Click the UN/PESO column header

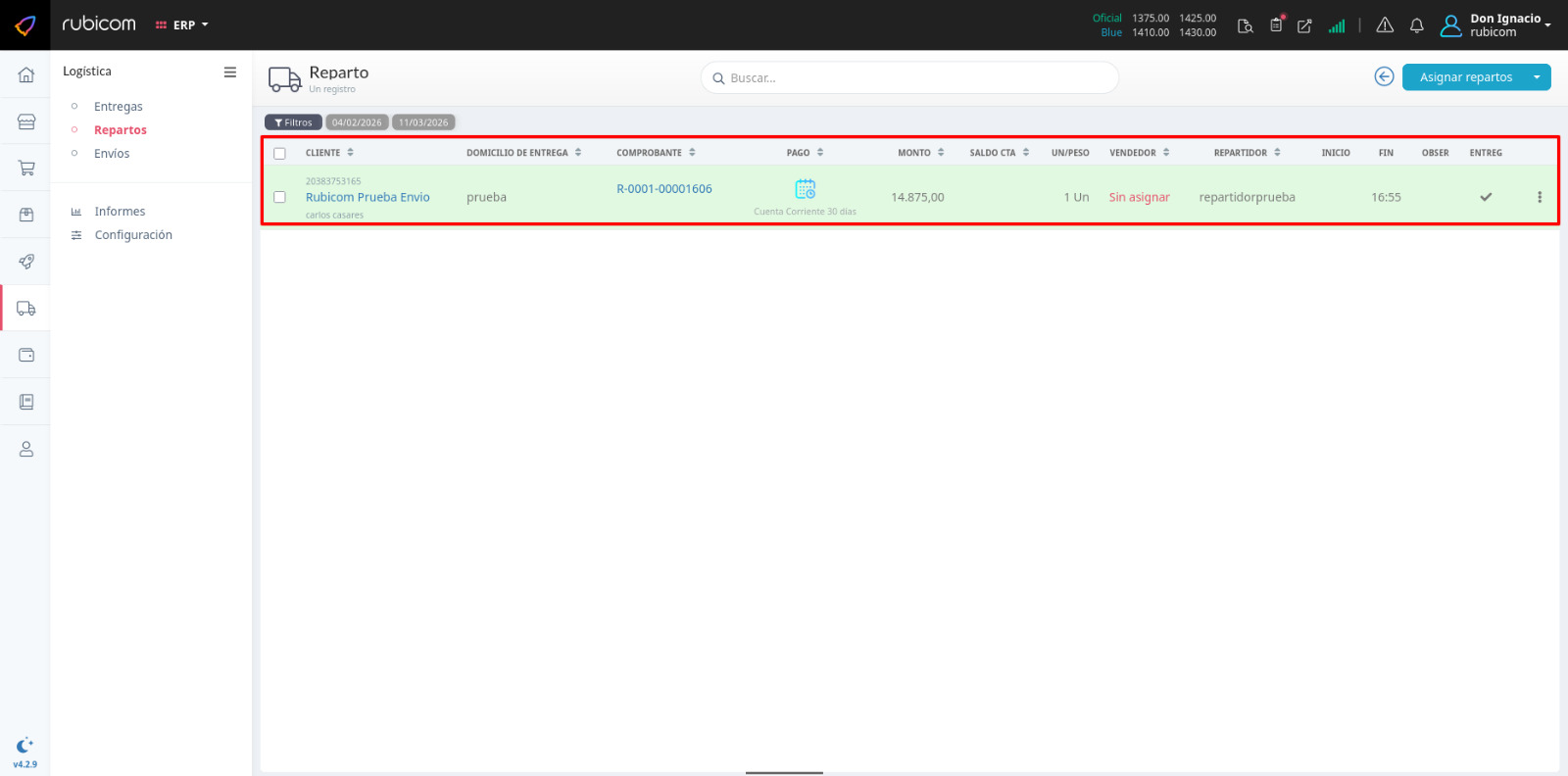click(1070, 153)
